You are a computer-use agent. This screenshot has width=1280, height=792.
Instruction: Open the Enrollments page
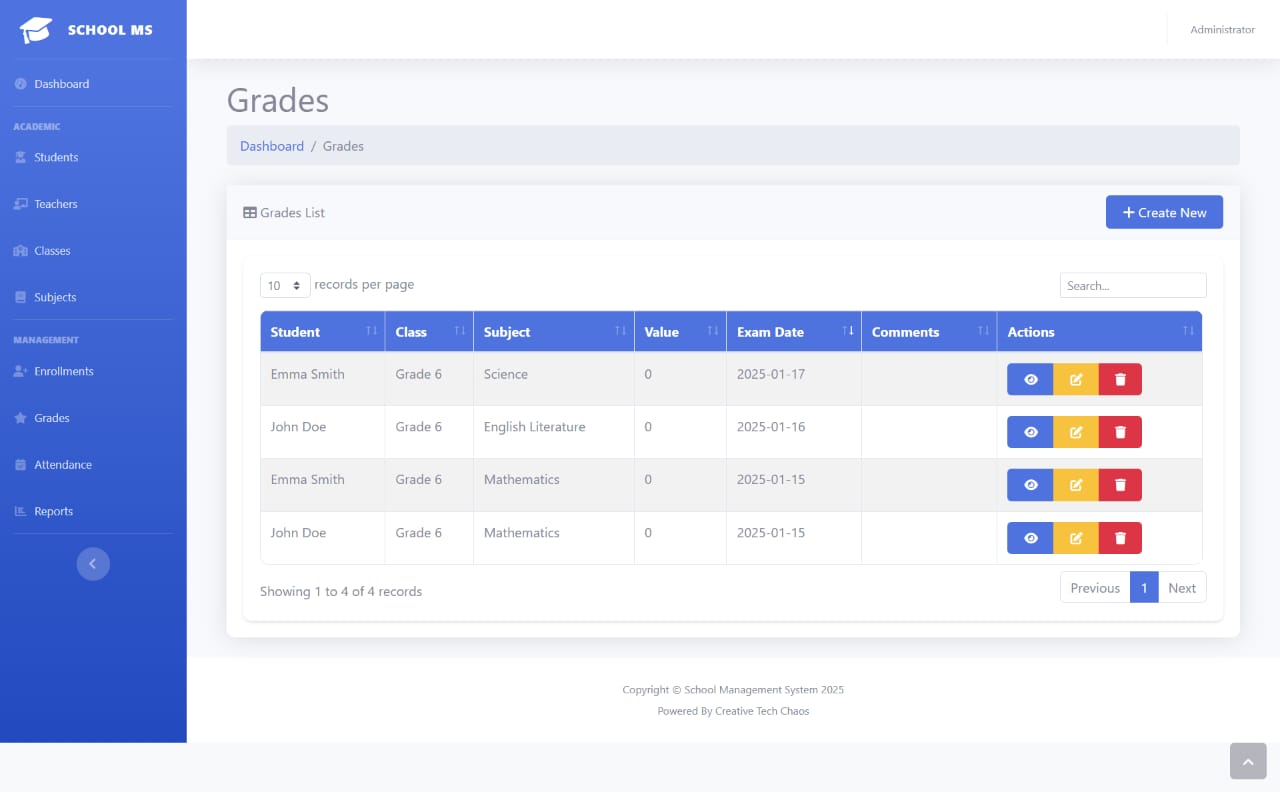[93, 371]
